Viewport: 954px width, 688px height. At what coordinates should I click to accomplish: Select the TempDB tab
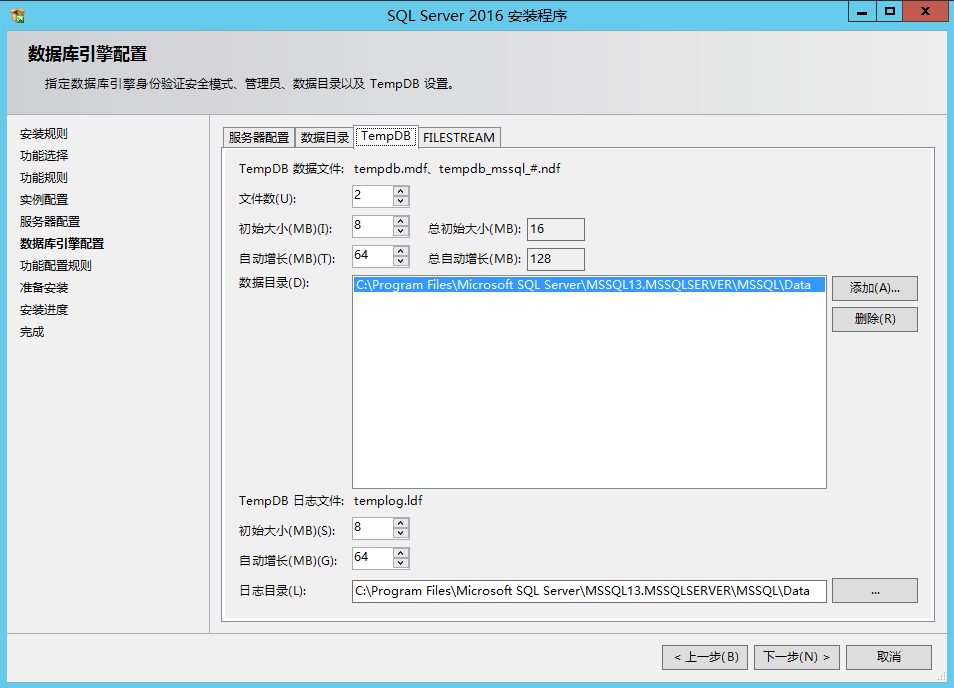point(386,136)
